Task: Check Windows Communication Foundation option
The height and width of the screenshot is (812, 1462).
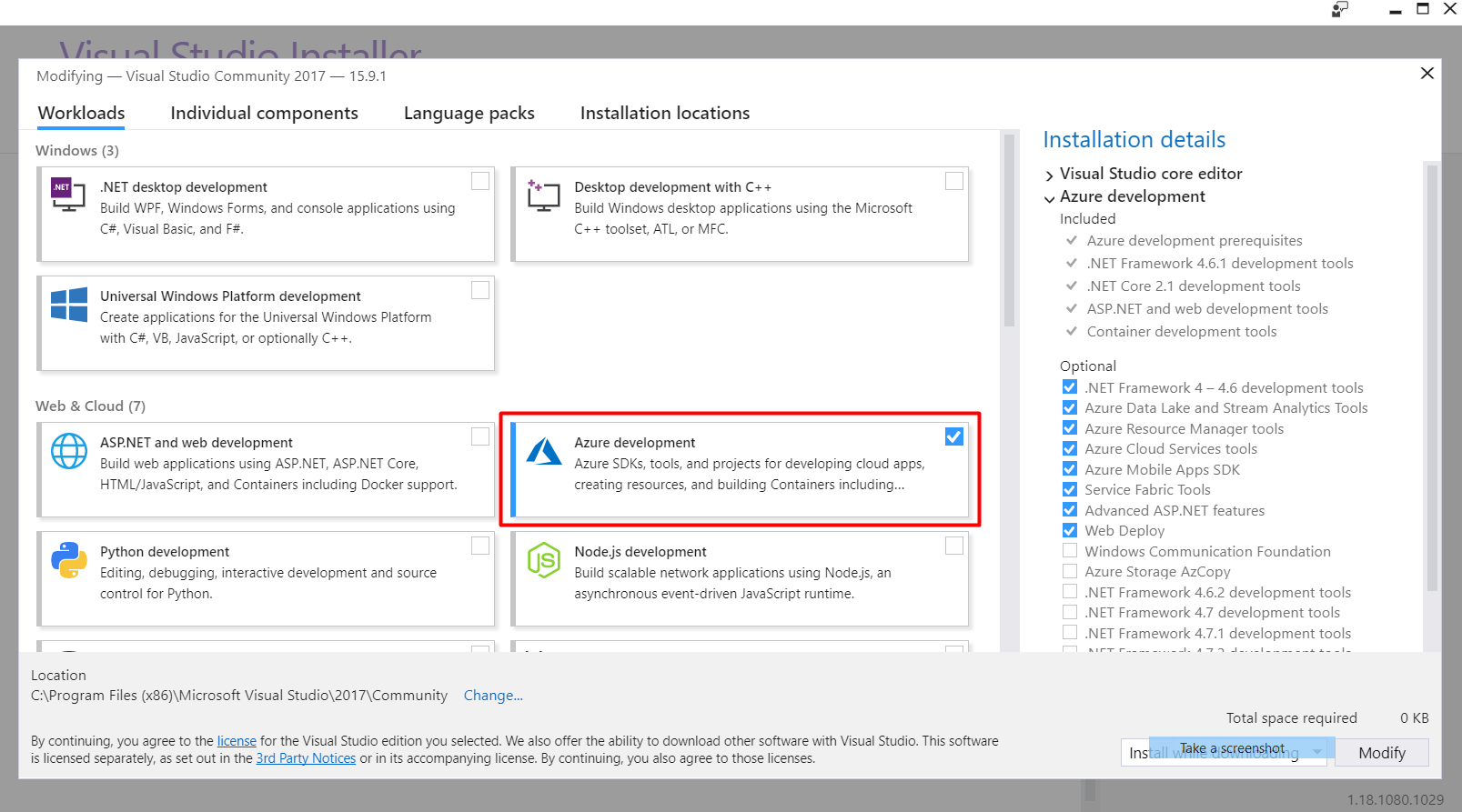Action: [x=1070, y=551]
